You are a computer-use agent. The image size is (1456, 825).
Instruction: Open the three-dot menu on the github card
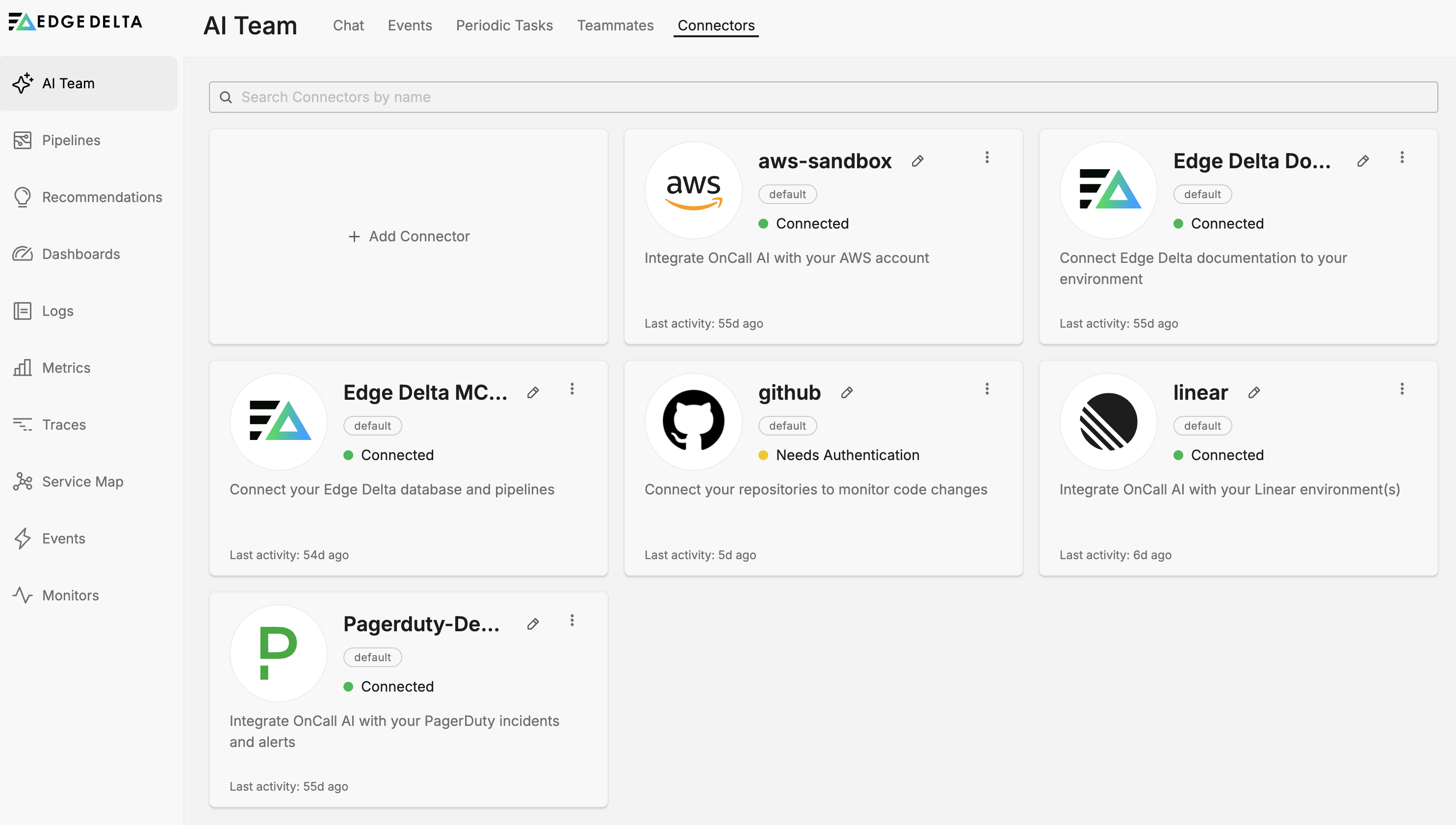[x=988, y=388]
